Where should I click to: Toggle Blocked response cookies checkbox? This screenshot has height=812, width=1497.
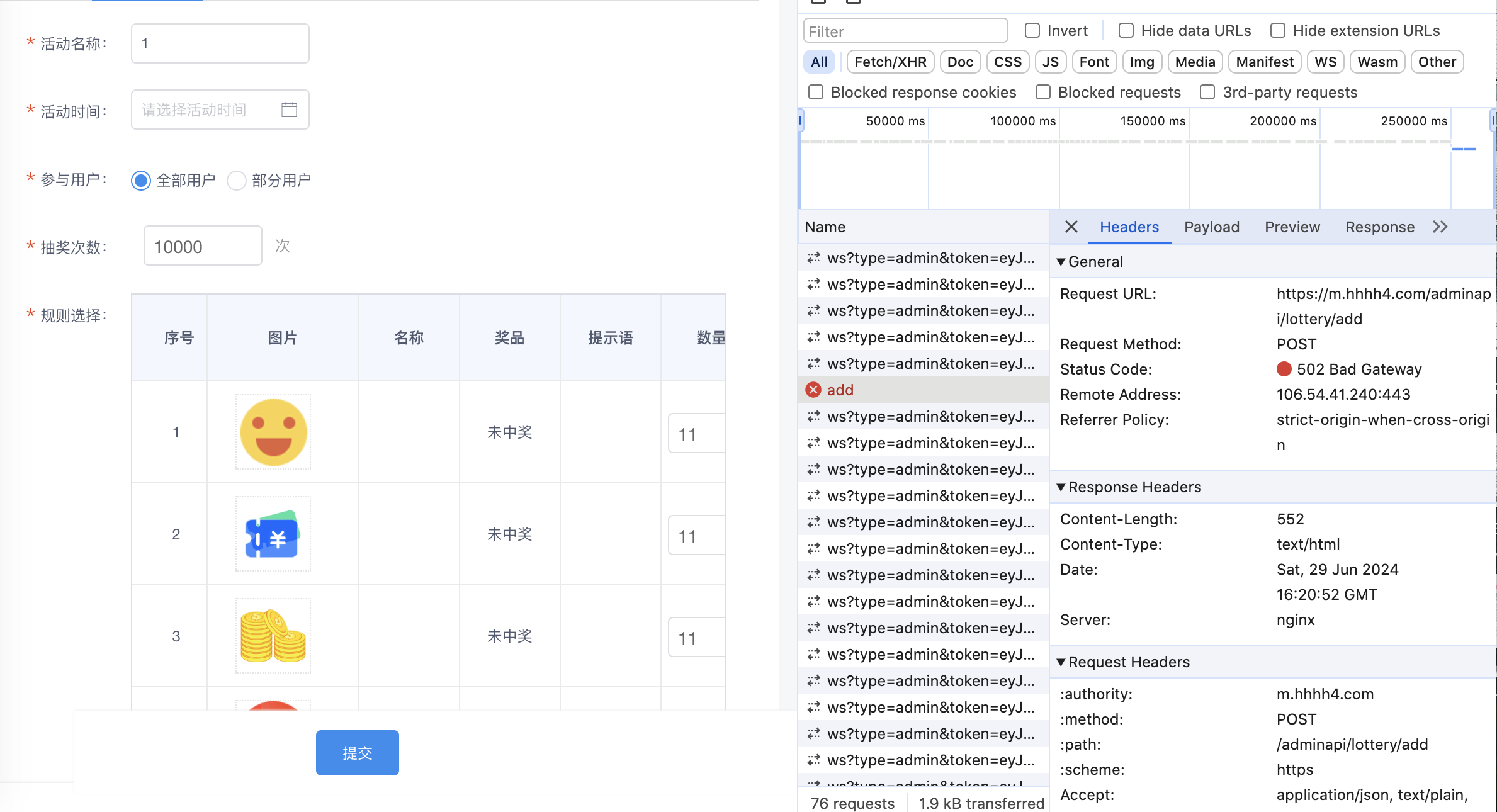click(816, 92)
